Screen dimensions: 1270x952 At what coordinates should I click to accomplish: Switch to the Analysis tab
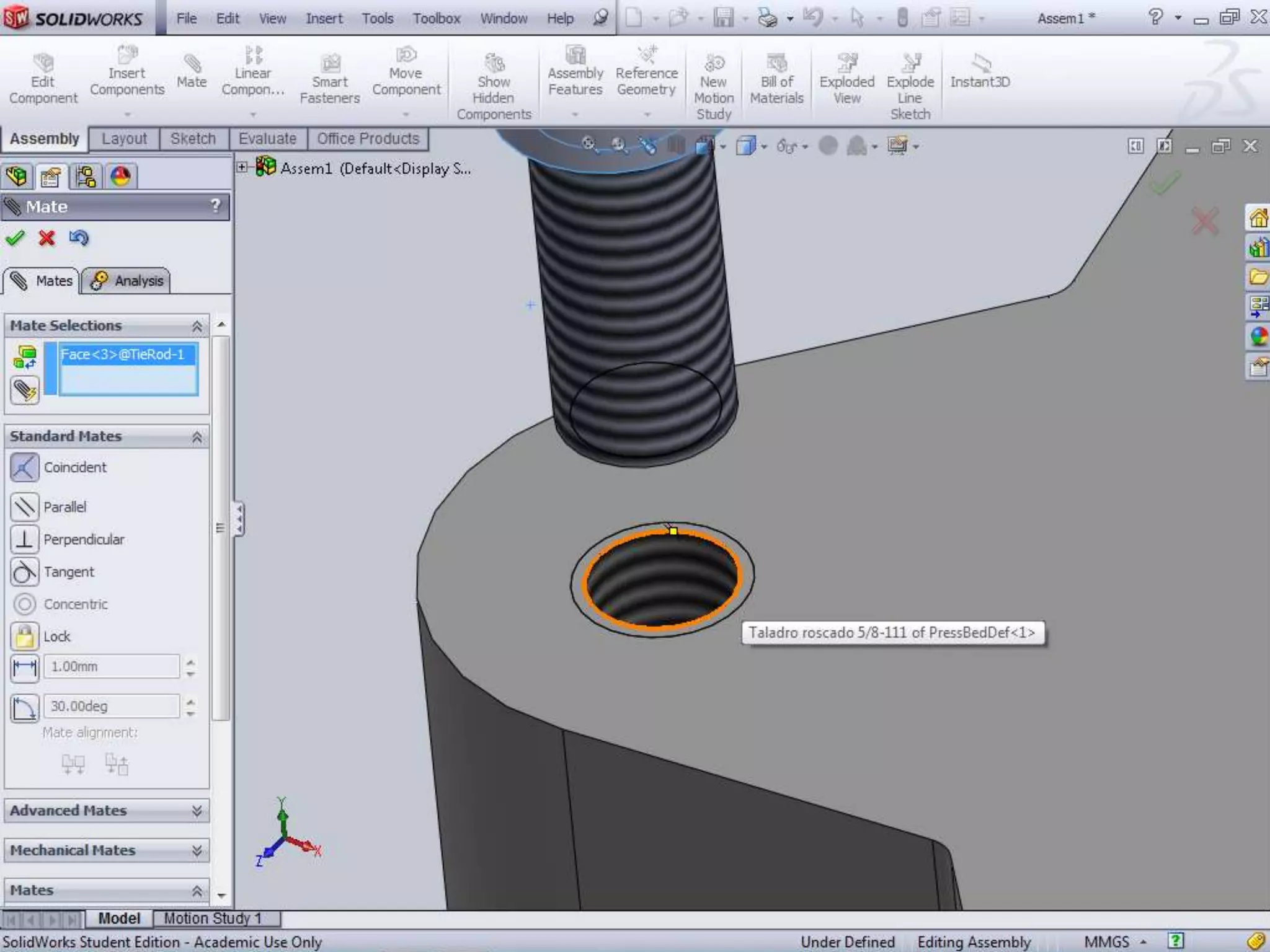(127, 281)
